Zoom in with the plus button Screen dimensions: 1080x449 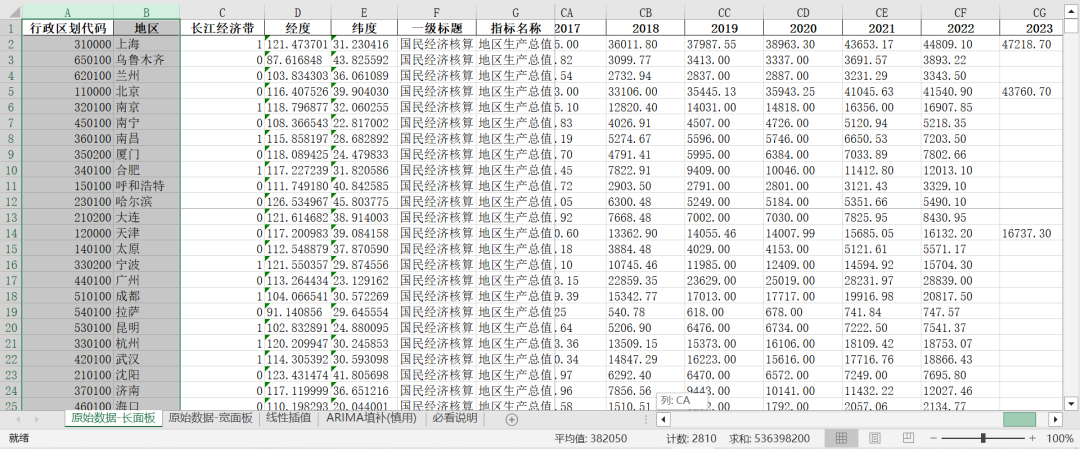coord(1032,438)
